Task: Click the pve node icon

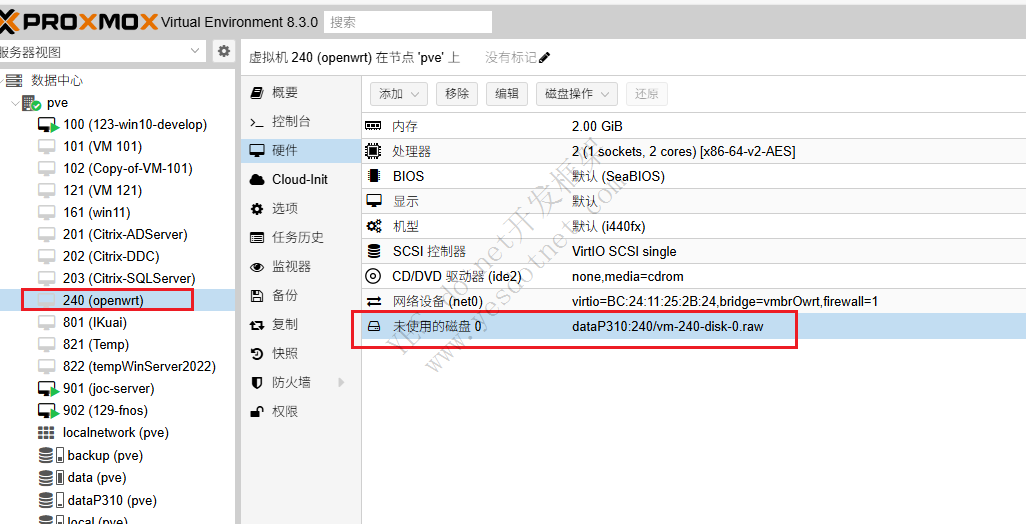Action: pos(31,103)
